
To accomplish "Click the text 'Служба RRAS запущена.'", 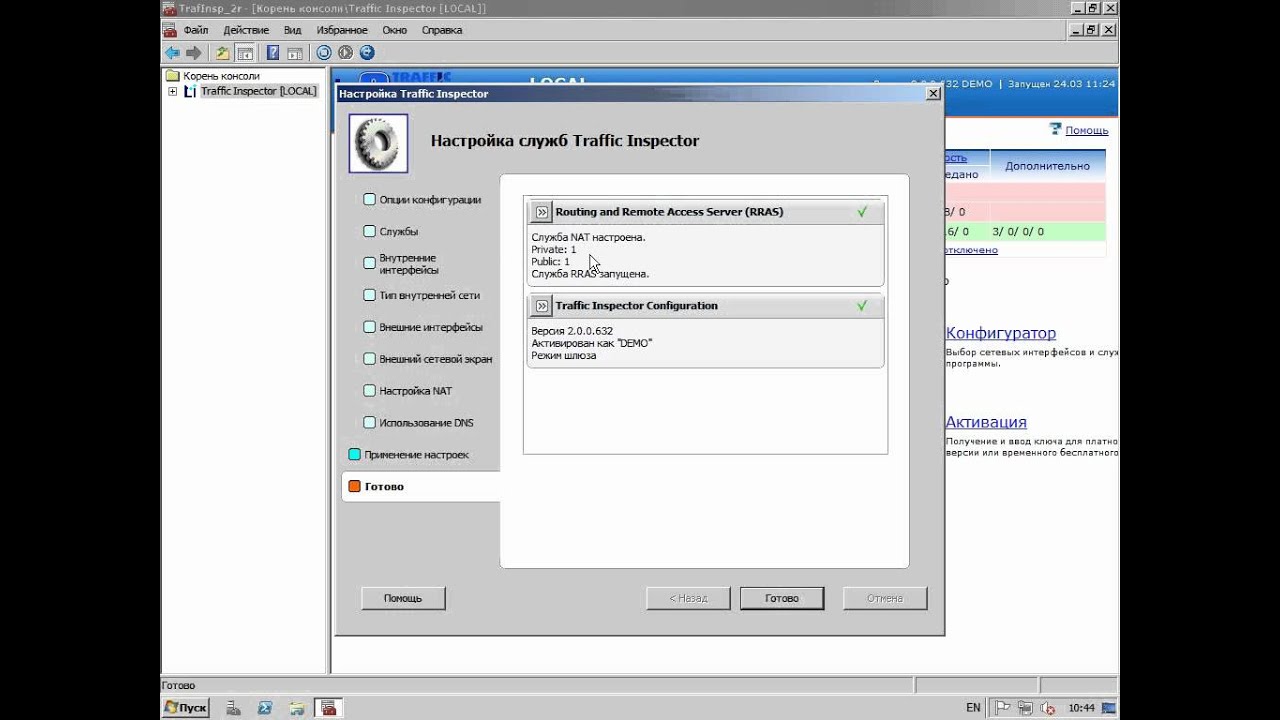I will (x=590, y=274).
